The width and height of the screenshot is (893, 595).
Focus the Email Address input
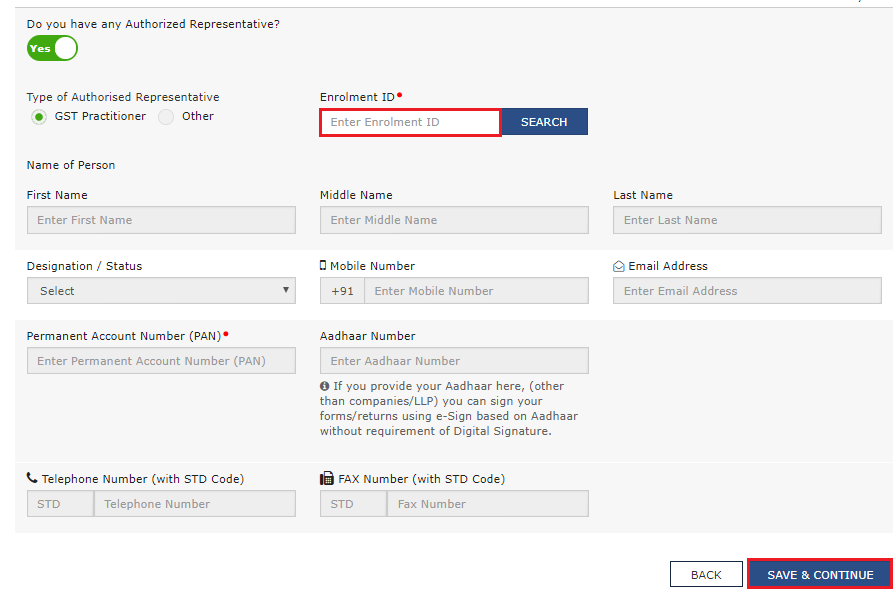747,291
